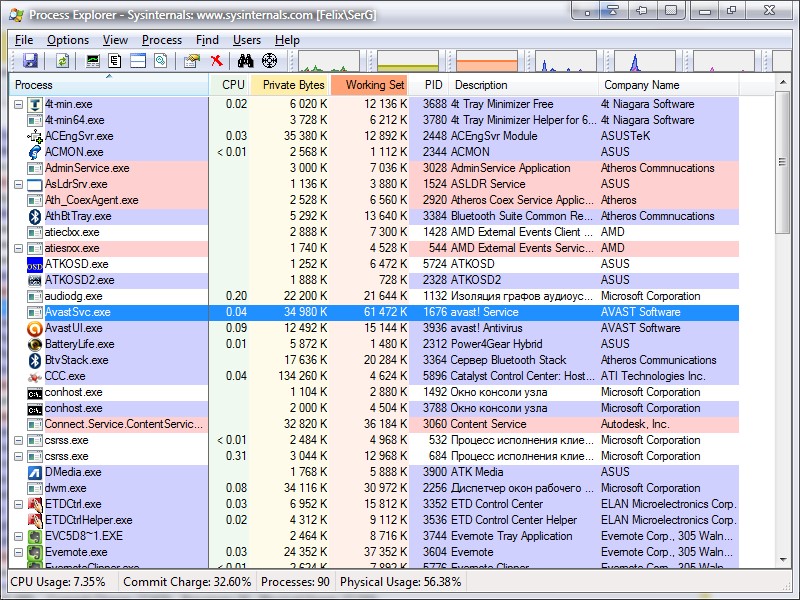Image resolution: width=800 pixels, height=600 pixels.
Task: Click the ETDCtrlHelper.exe process icon
Action: pos(35,520)
